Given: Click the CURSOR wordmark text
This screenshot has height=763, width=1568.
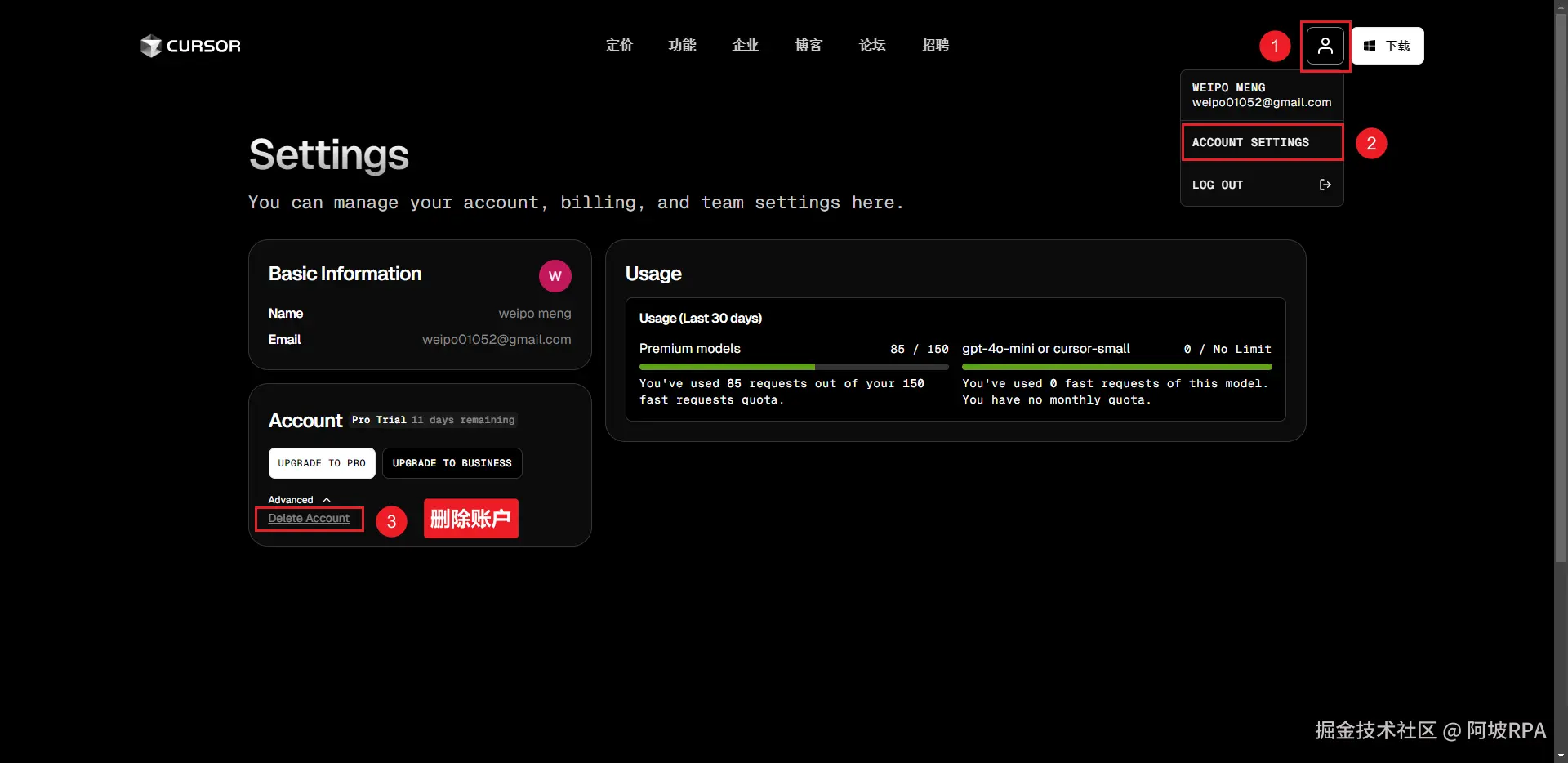Looking at the screenshot, I should click(x=204, y=46).
